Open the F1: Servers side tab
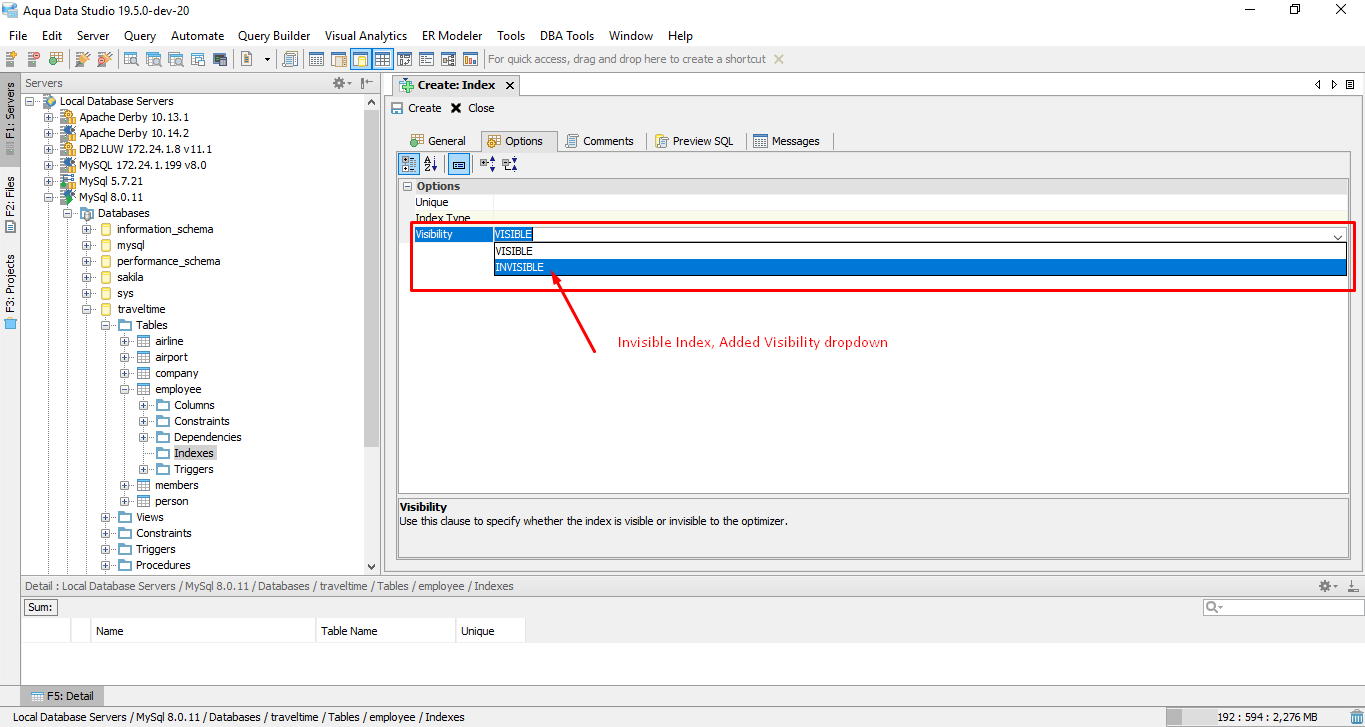The image size is (1365, 727). point(10,117)
